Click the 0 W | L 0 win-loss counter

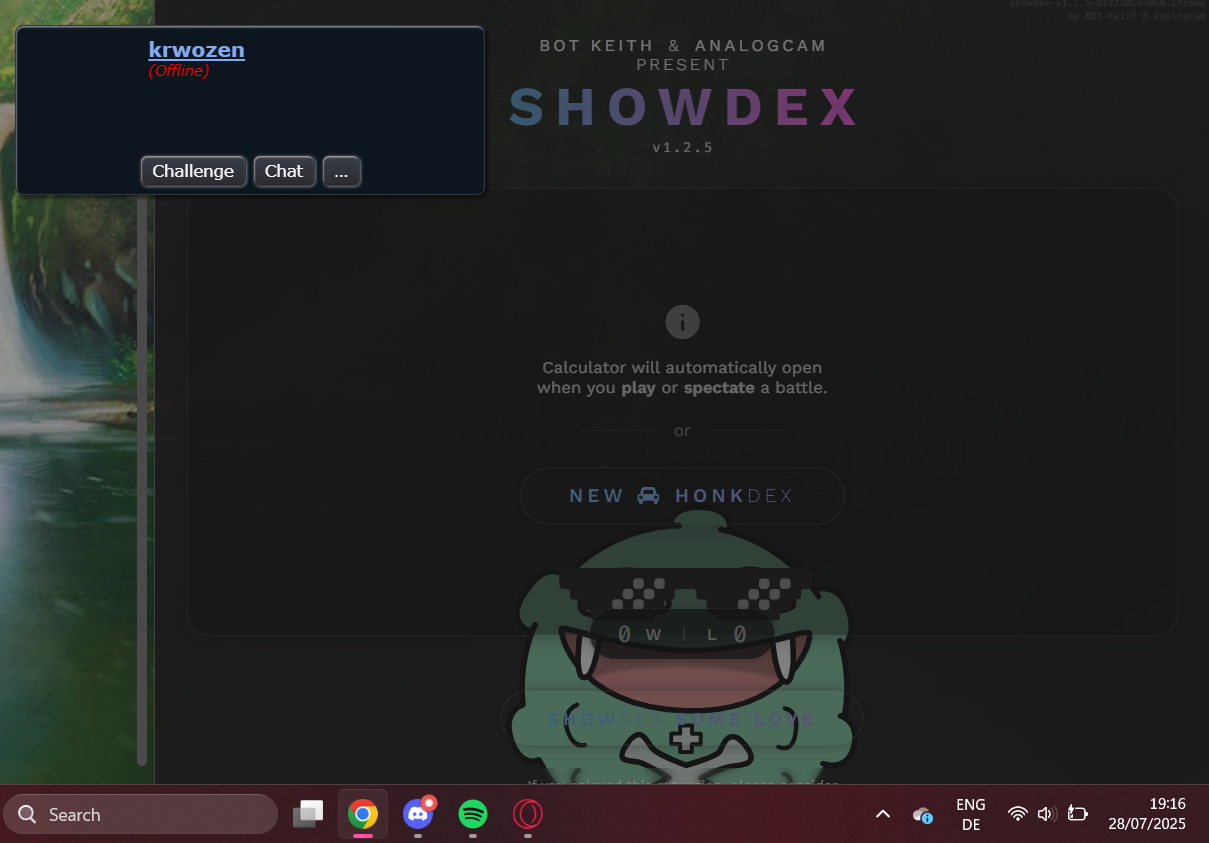[x=682, y=634]
